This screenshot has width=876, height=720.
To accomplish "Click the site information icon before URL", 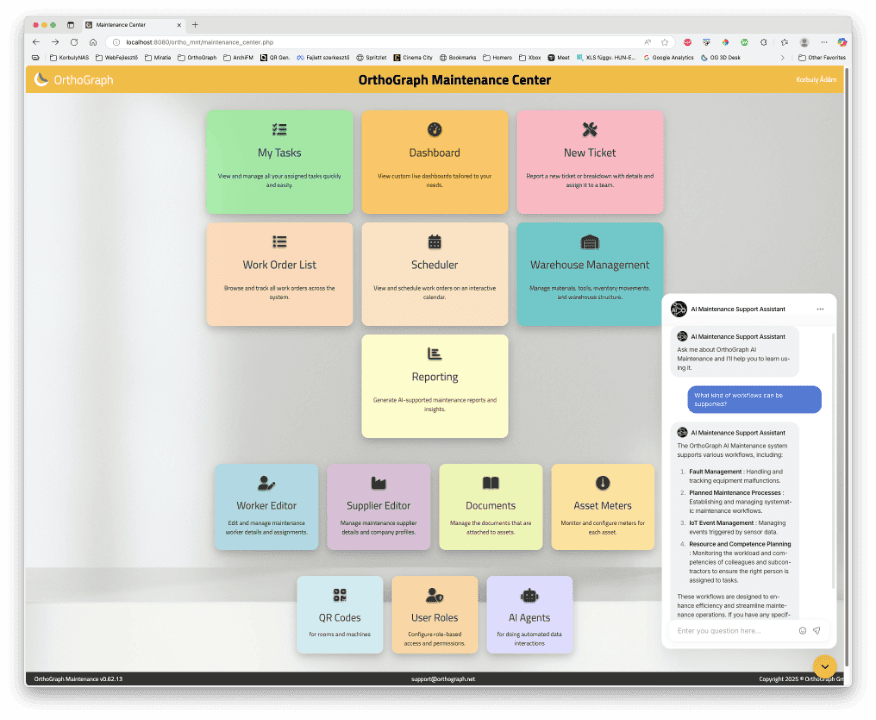I will click(x=116, y=42).
